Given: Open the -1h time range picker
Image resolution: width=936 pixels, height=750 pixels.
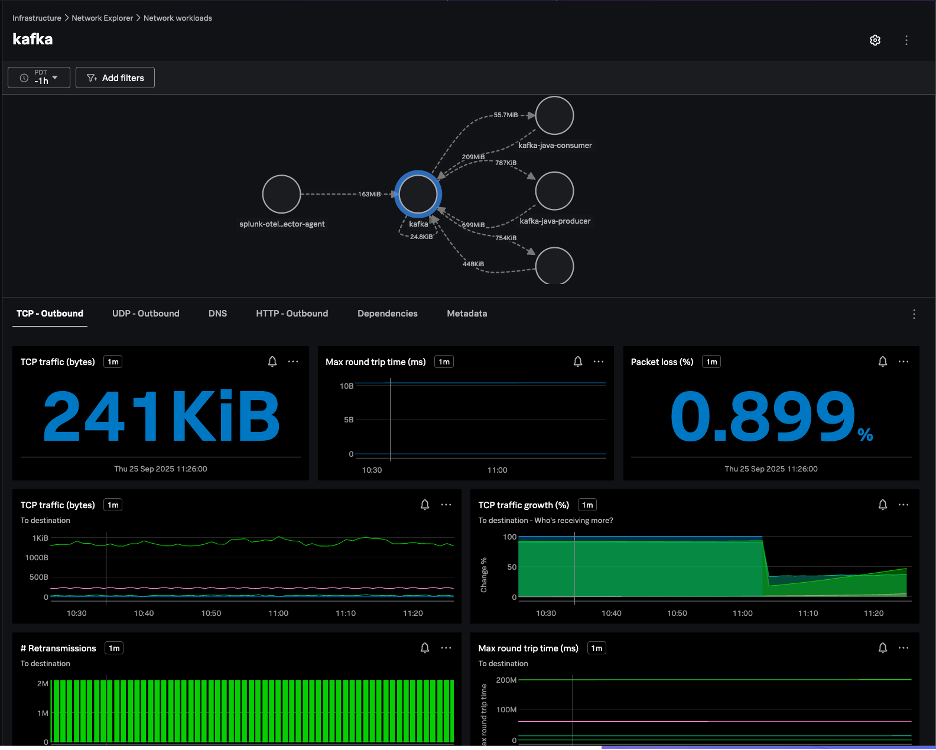Looking at the screenshot, I should (39, 78).
